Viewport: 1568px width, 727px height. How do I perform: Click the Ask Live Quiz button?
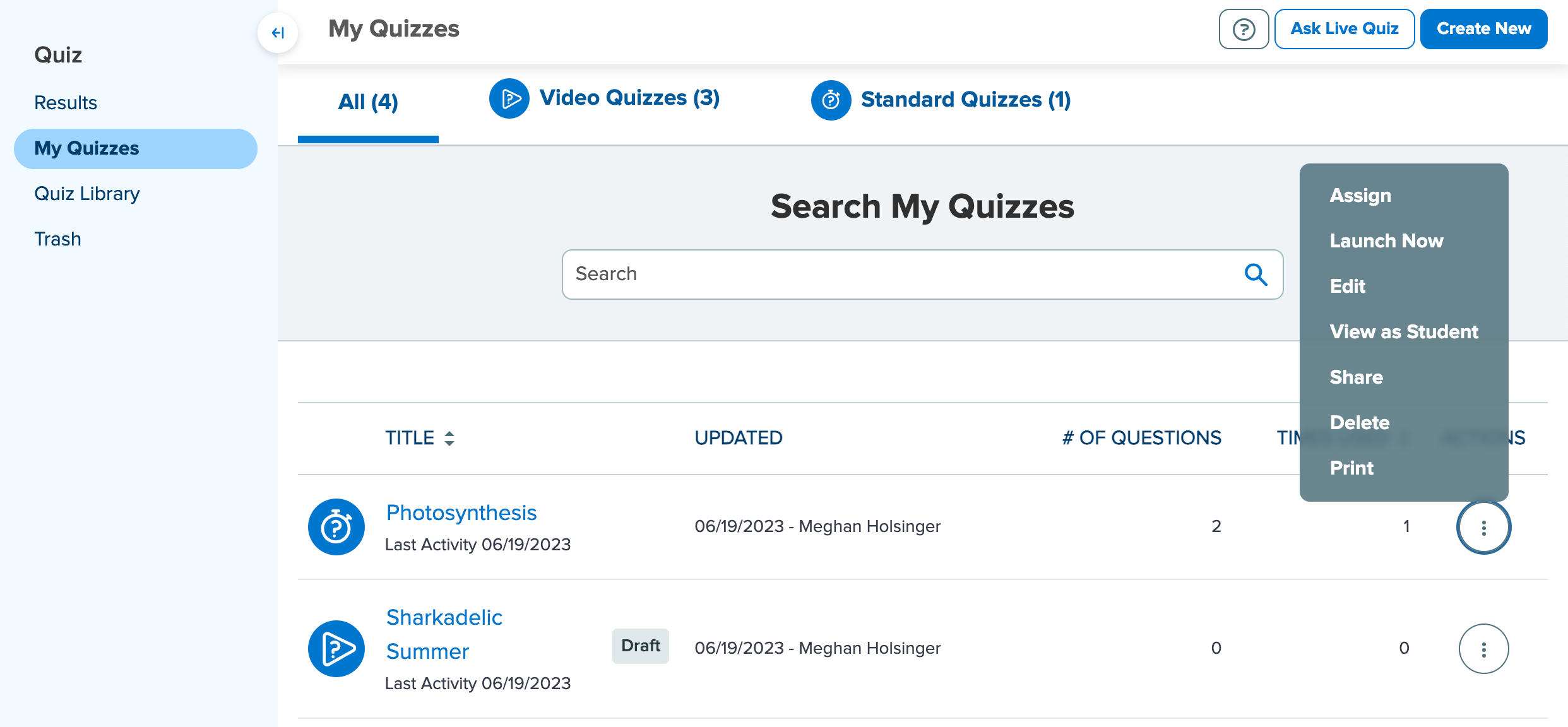point(1345,28)
